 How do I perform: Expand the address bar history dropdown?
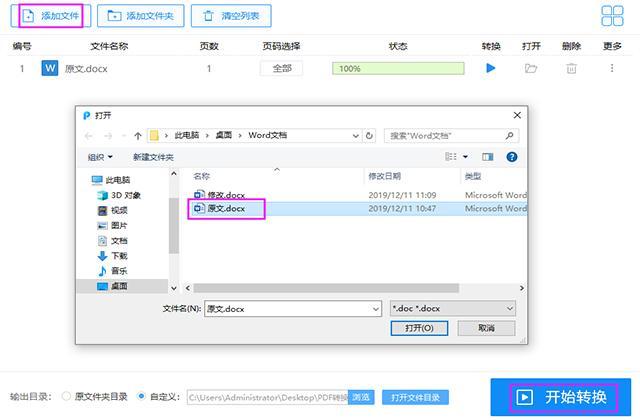356,136
